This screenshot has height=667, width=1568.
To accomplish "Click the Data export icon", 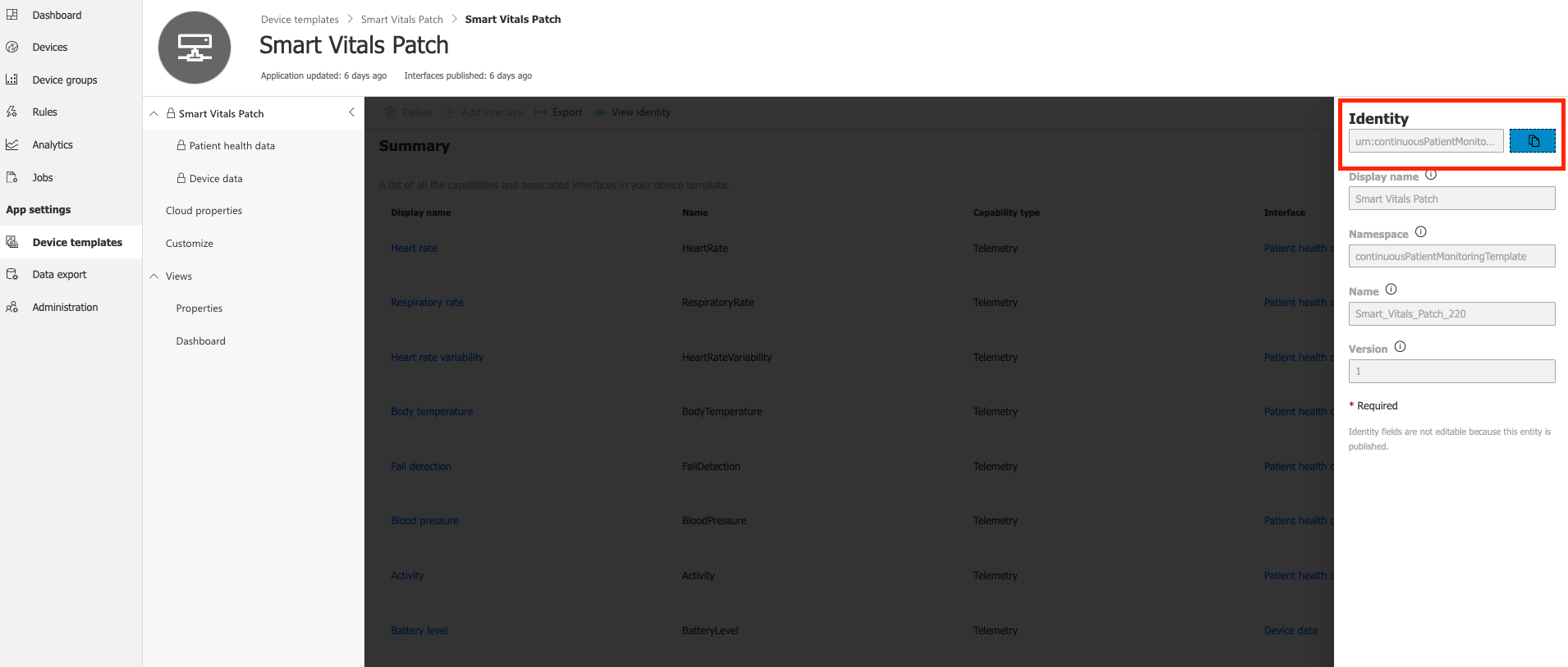I will tap(11, 274).
